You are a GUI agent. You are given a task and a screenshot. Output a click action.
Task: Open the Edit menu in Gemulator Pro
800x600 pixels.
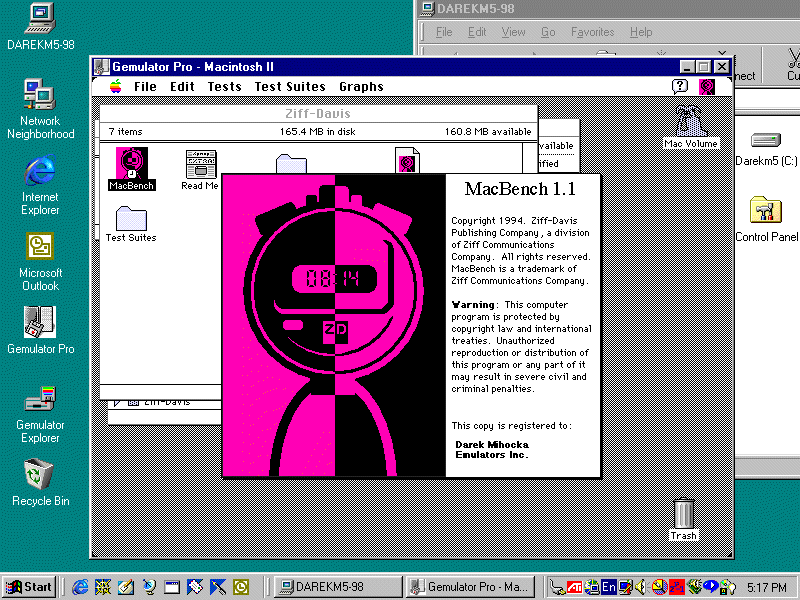click(182, 87)
